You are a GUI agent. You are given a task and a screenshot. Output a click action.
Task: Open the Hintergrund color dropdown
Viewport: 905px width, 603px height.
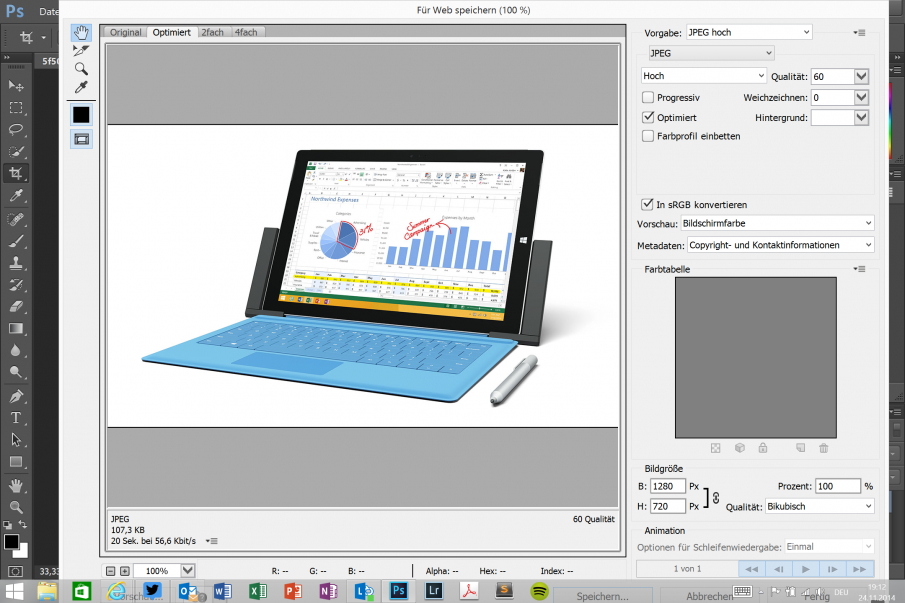[861, 117]
